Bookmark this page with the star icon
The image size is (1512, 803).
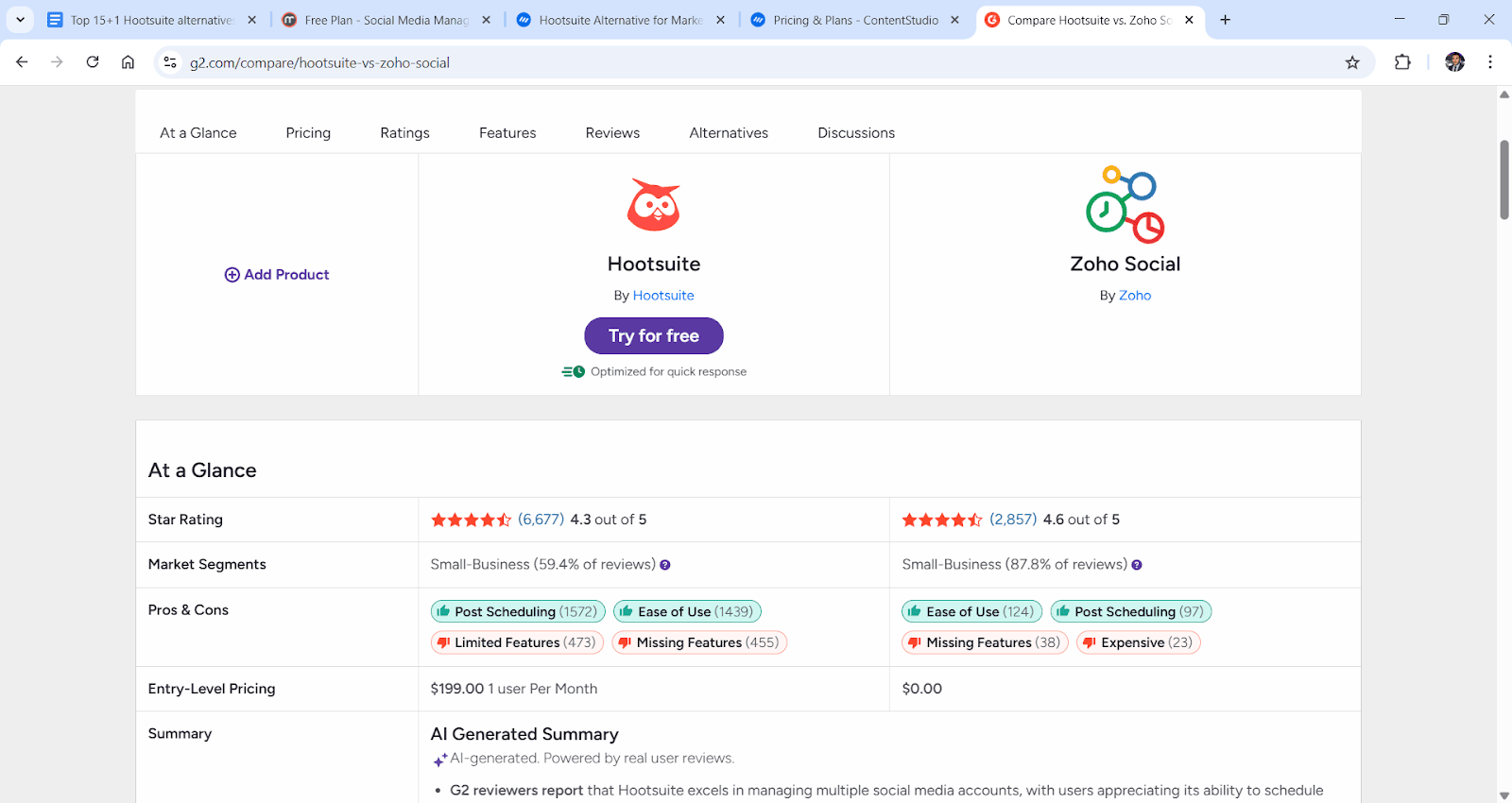coord(1352,62)
